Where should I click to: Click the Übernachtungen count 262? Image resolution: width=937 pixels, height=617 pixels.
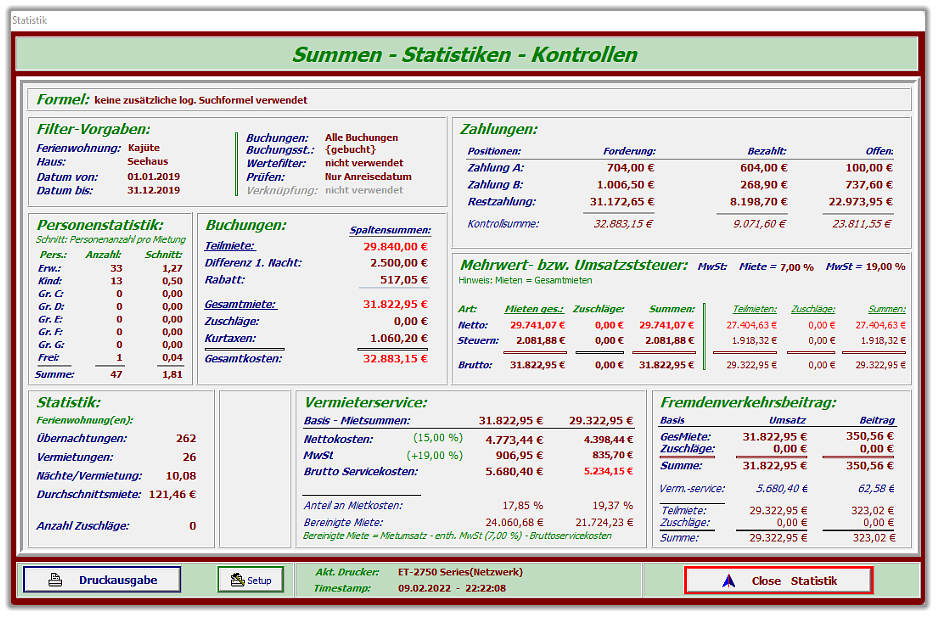(x=185, y=438)
